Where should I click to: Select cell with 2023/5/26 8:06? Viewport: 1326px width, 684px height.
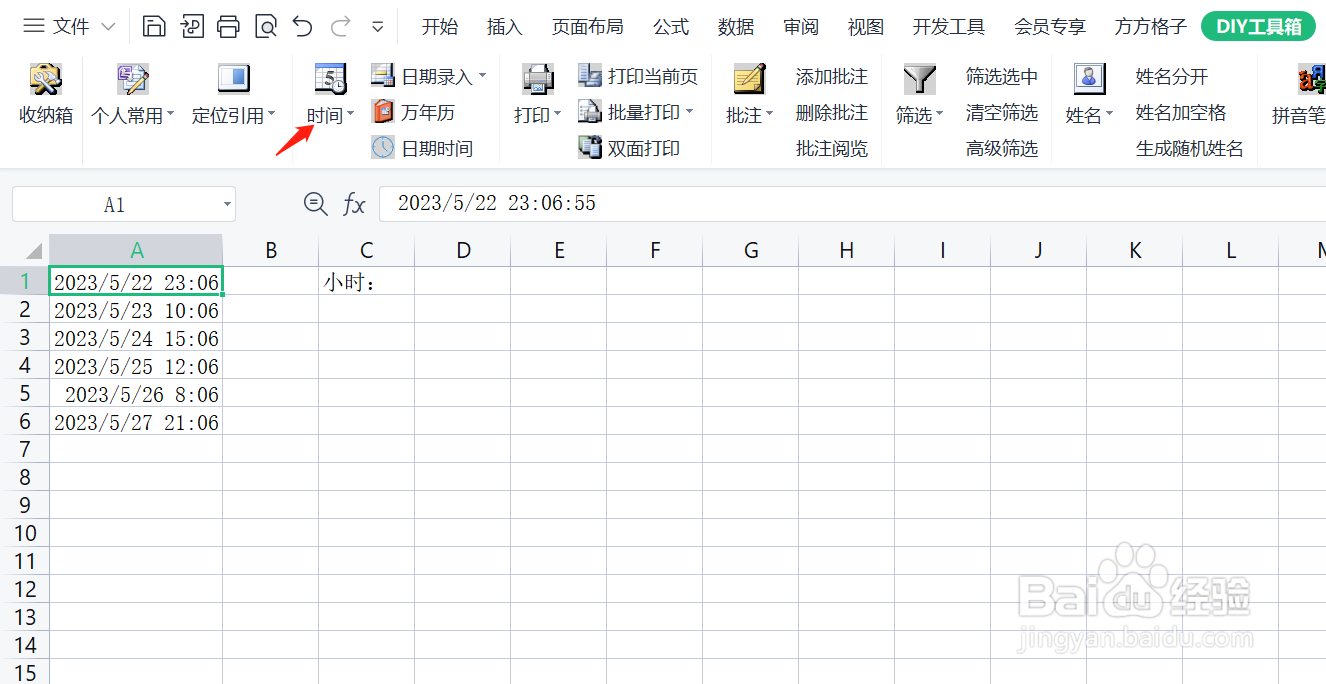(136, 394)
